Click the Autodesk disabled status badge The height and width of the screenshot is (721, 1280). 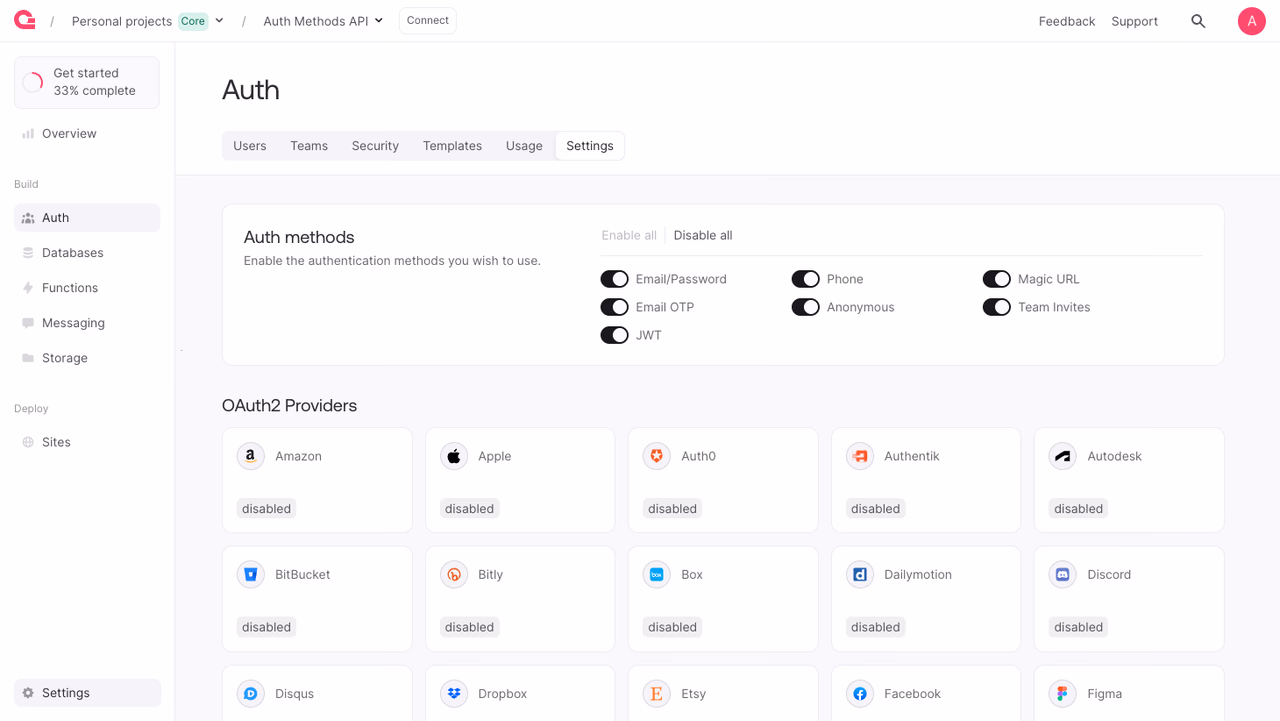point(1079,509)
